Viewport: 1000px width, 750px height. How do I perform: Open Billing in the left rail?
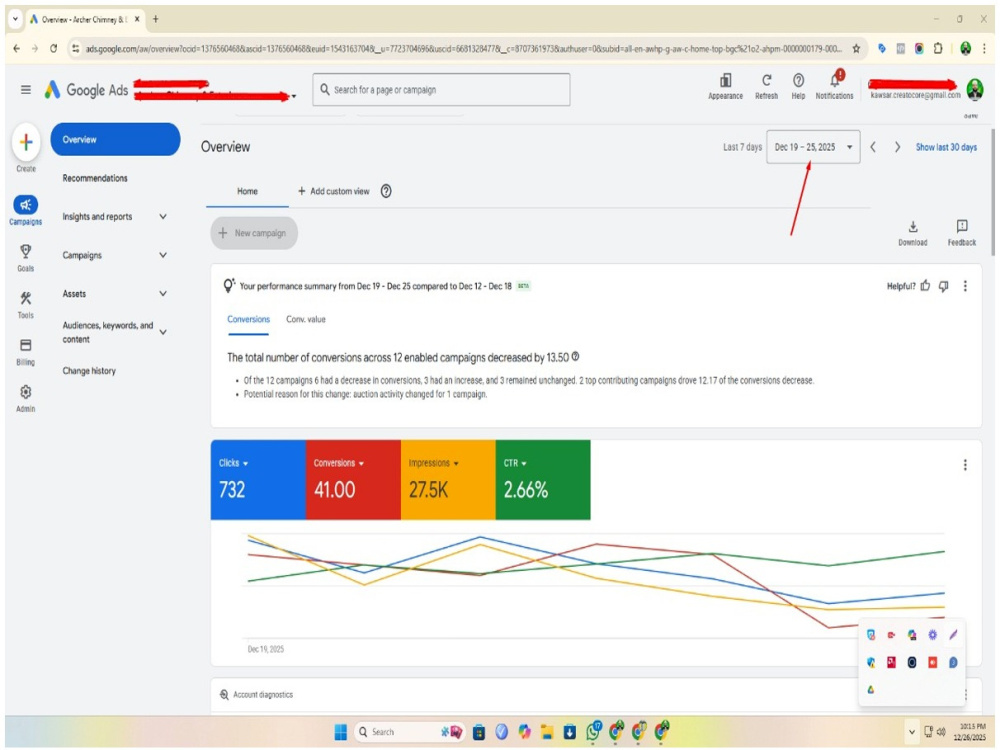[x=26, y=351]
